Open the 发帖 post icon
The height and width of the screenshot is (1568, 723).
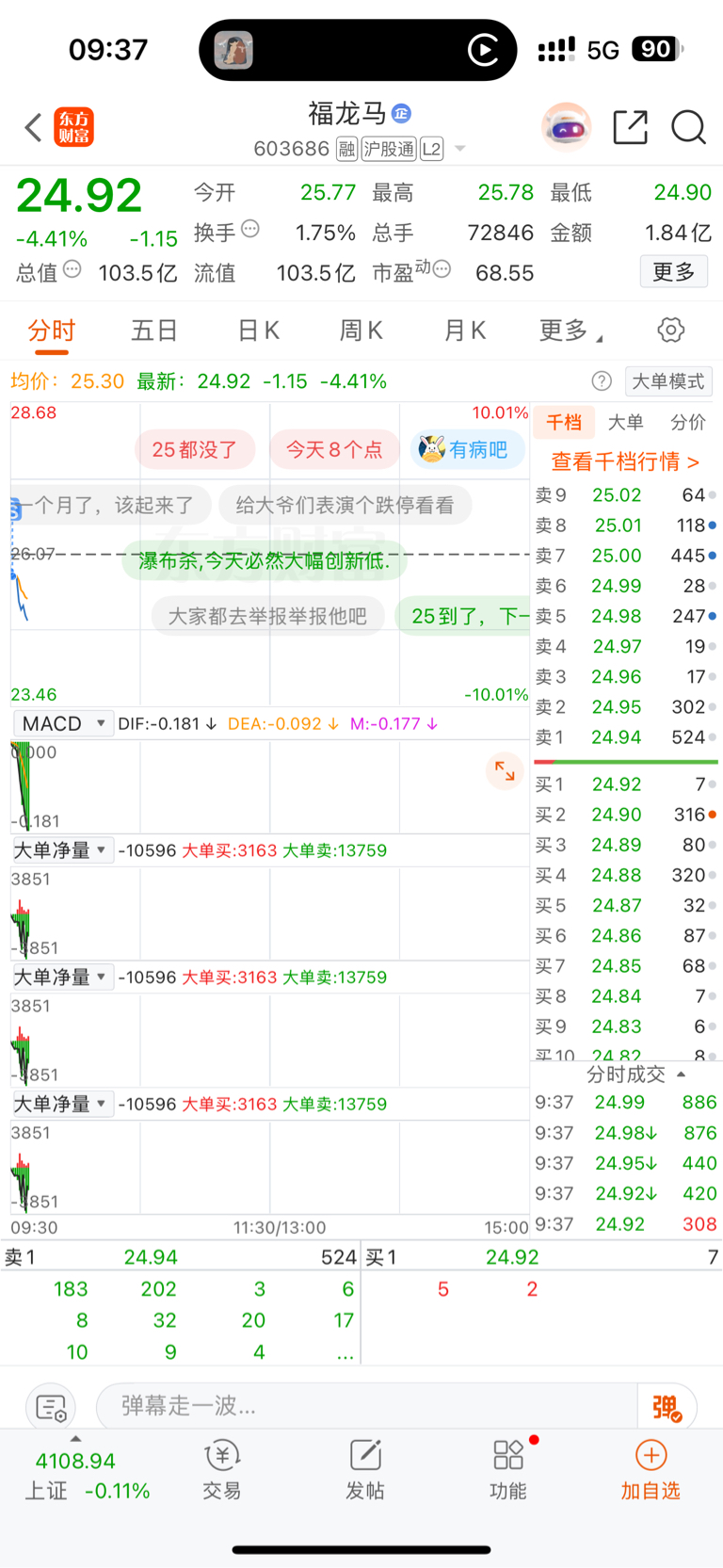[x=365, y=1469]
